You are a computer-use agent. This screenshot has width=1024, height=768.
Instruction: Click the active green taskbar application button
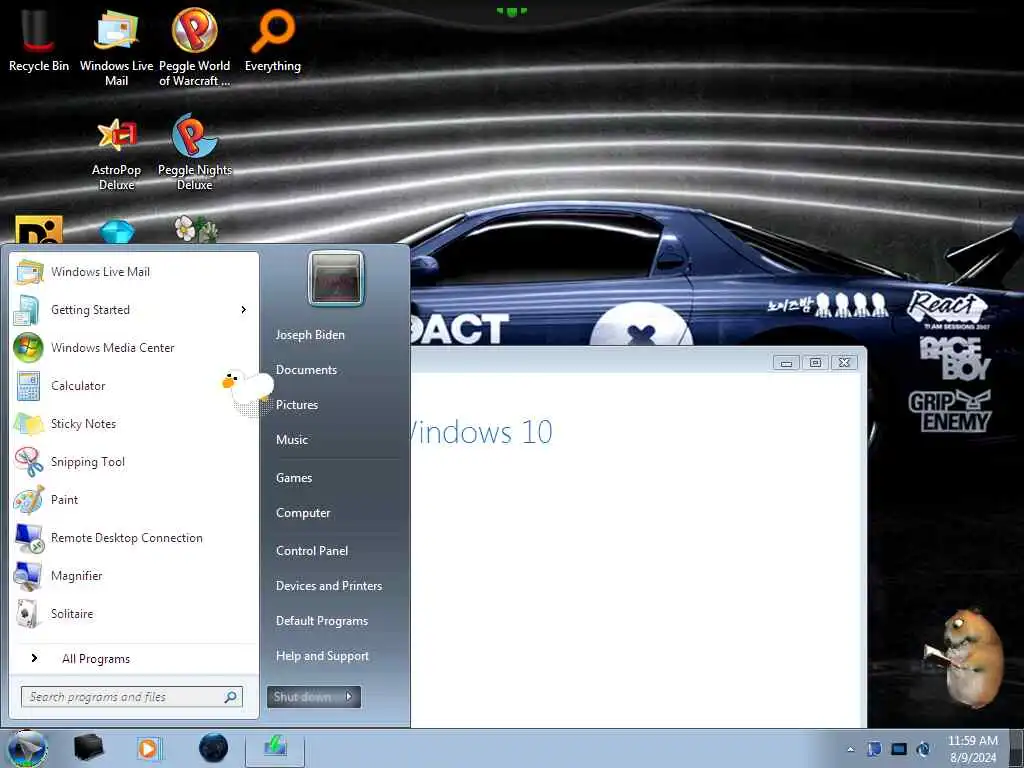275,748
